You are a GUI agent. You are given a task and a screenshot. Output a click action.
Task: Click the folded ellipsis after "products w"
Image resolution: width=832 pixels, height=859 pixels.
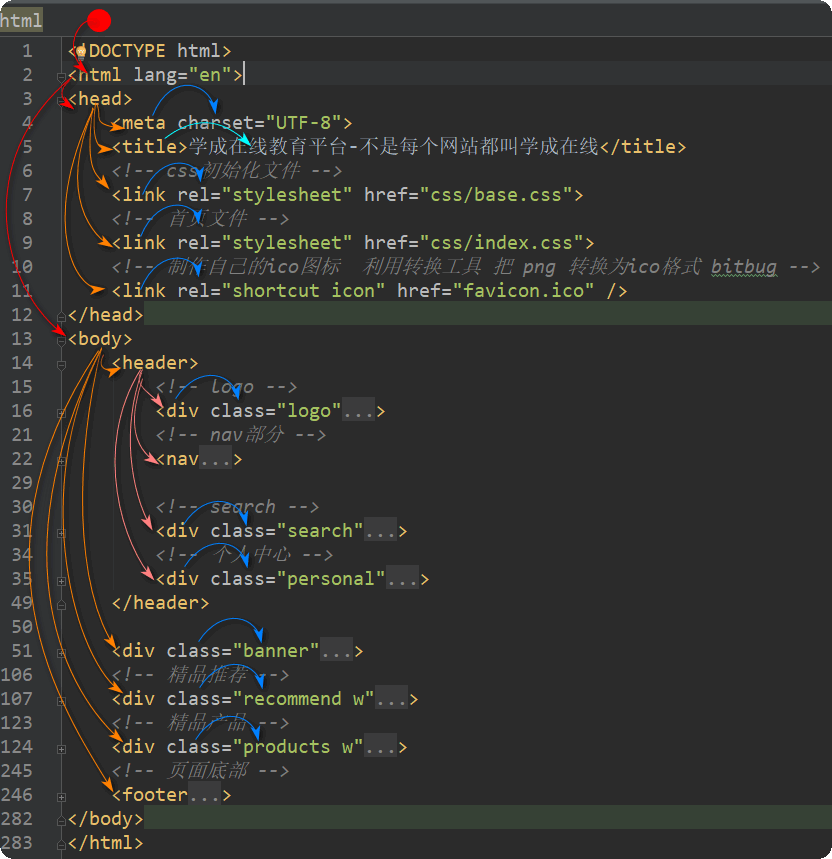point(381,747)
